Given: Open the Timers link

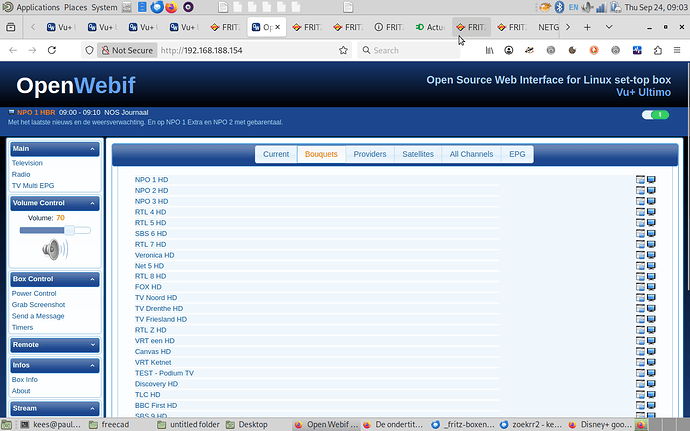Looking at the screenshot, I should pyautogui.click(x=22, y=328).
